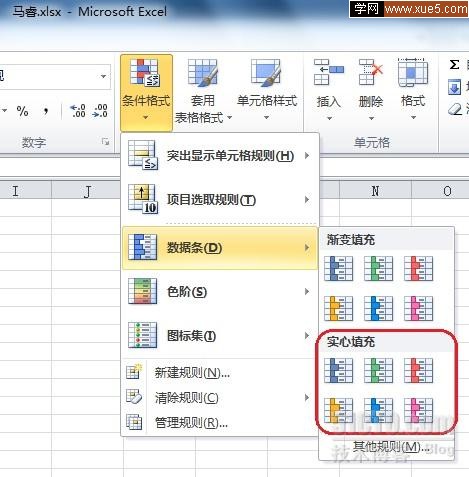Viewport: 469px width, 477px height.
Task: Choose green gradient fill data bar
Action: 378,269
